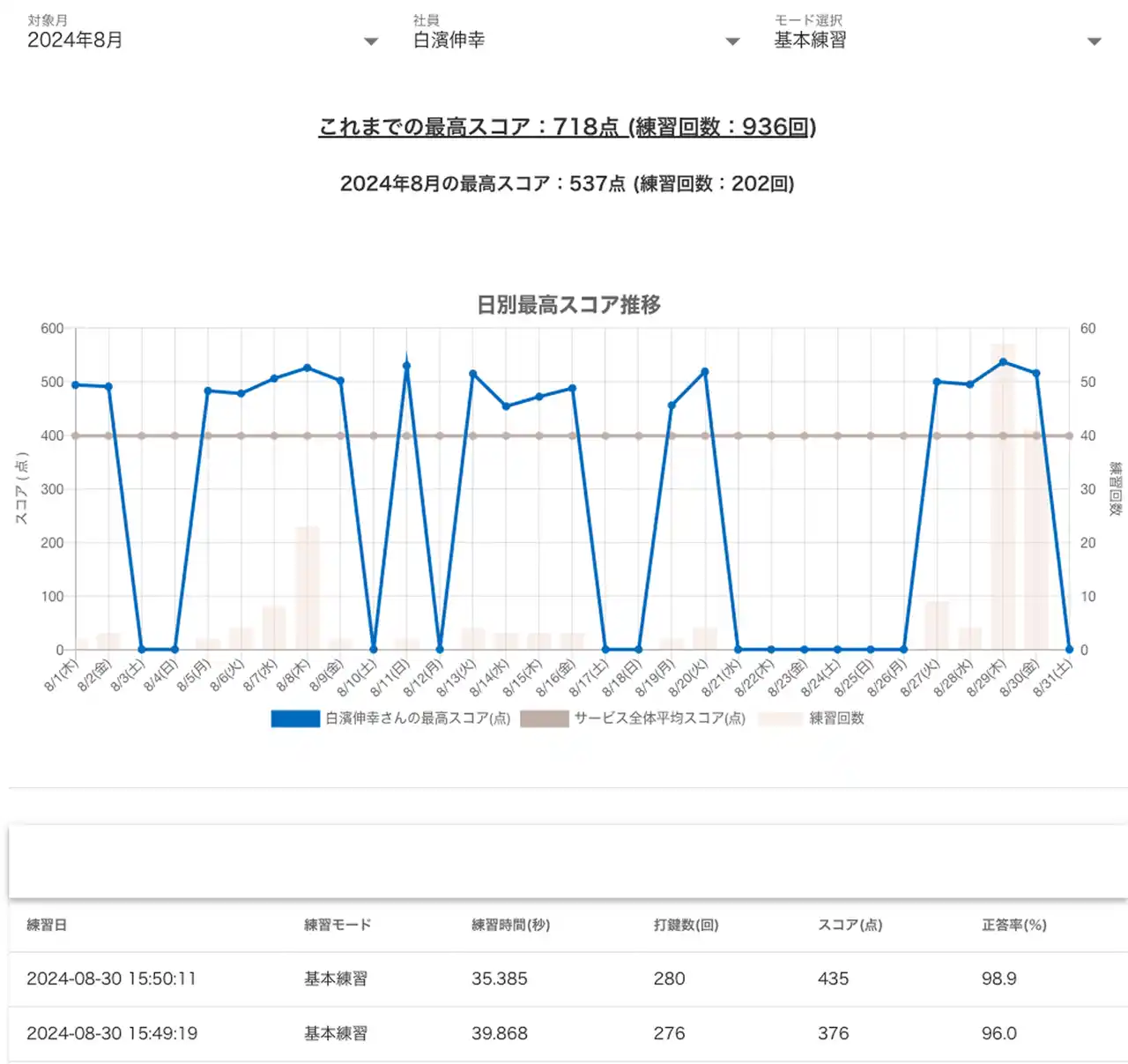Click the 練習時間(秒) column header

click(x=510, y=925)
